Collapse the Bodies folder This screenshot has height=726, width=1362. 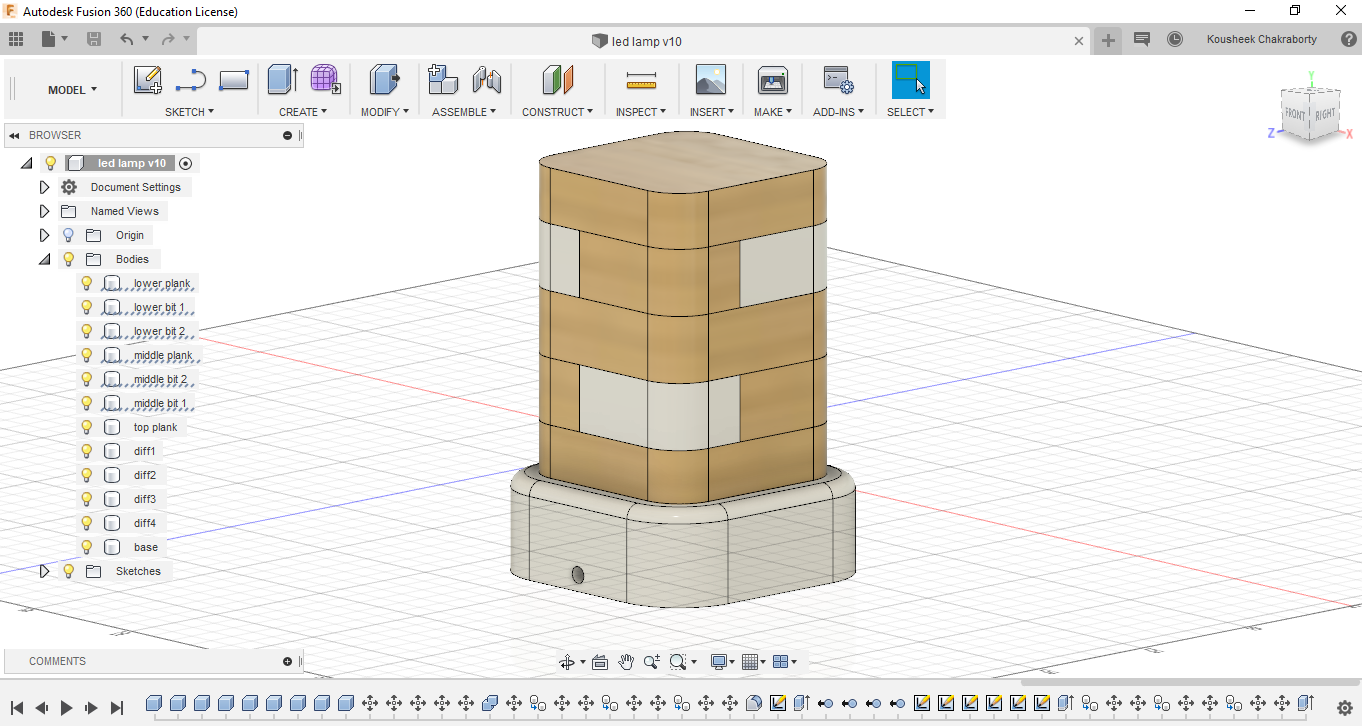pos(44,258)
